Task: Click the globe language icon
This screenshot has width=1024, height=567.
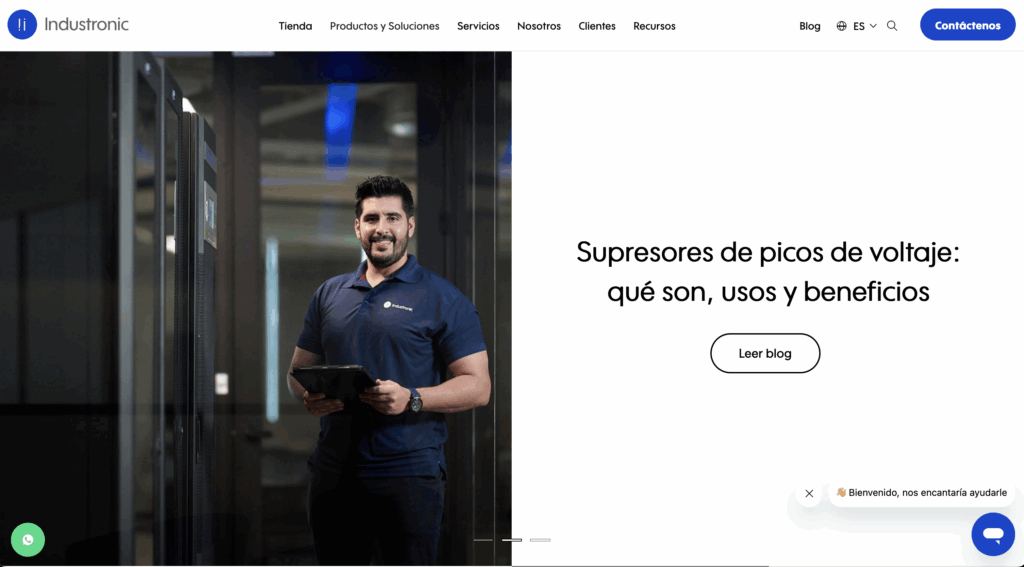Action: (x=841, y=26)
